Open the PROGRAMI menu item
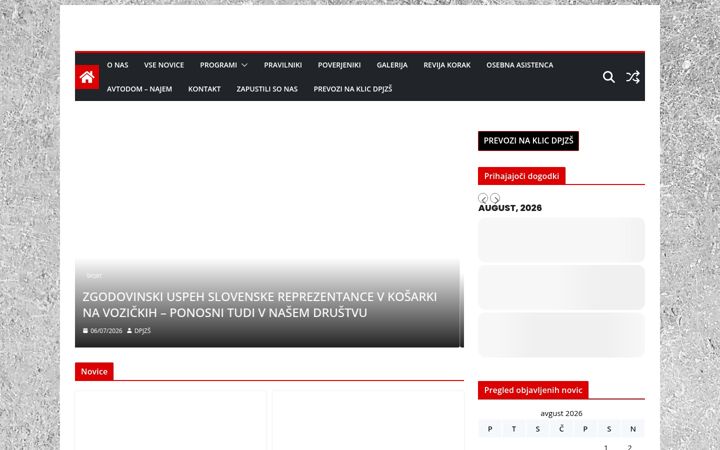This screenshot has width=720, height=450. (219, 65)
